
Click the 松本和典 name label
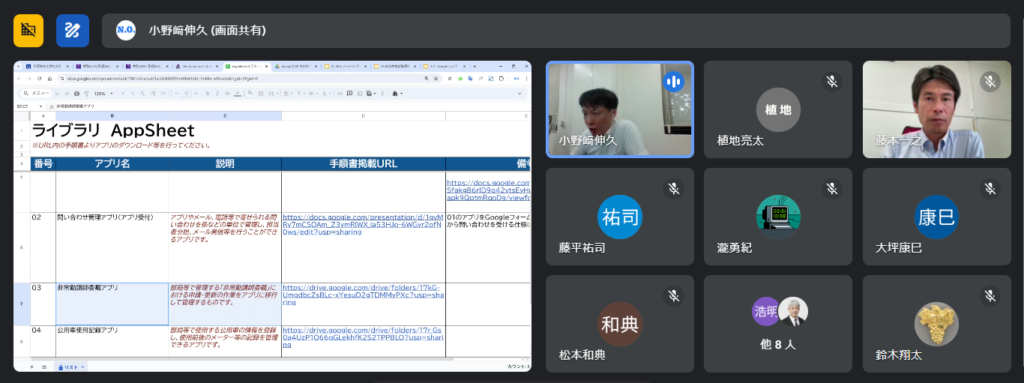582,356
